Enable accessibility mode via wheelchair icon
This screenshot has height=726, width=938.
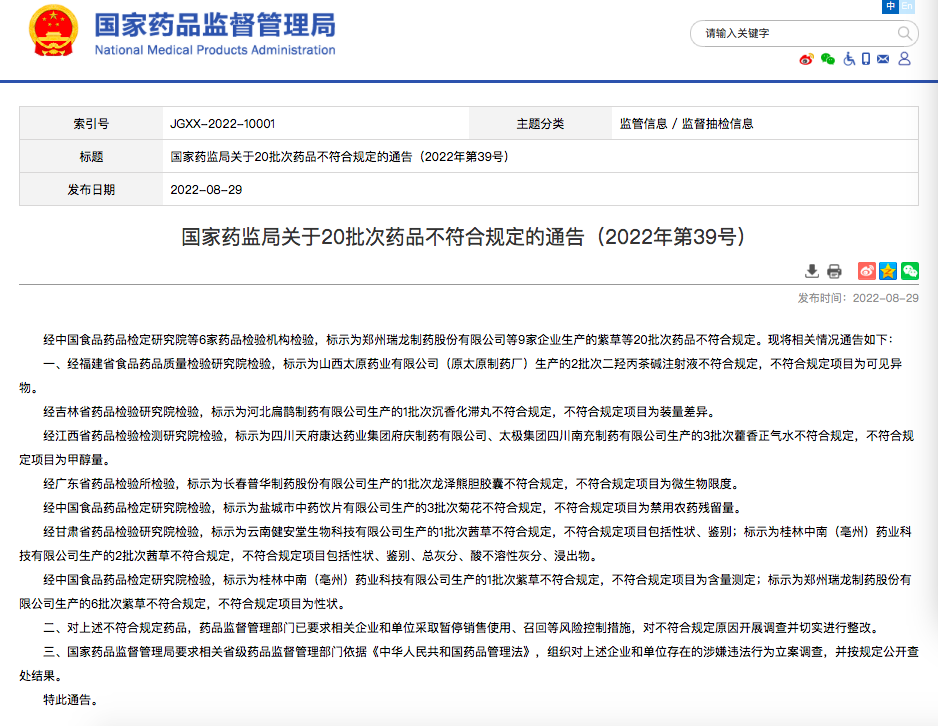click(x=847, y=60)
